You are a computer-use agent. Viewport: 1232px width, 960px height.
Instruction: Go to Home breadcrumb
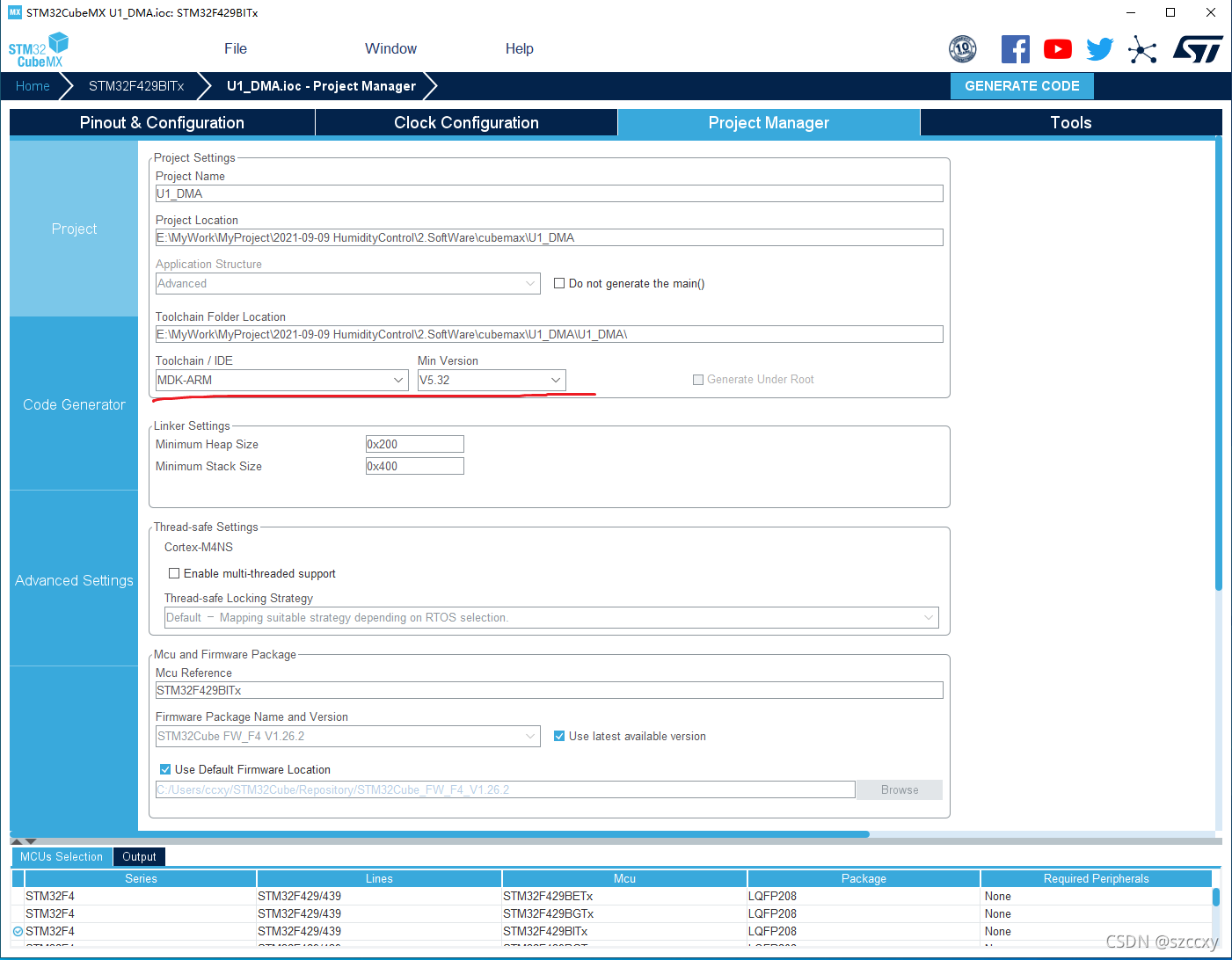[33, 86]
